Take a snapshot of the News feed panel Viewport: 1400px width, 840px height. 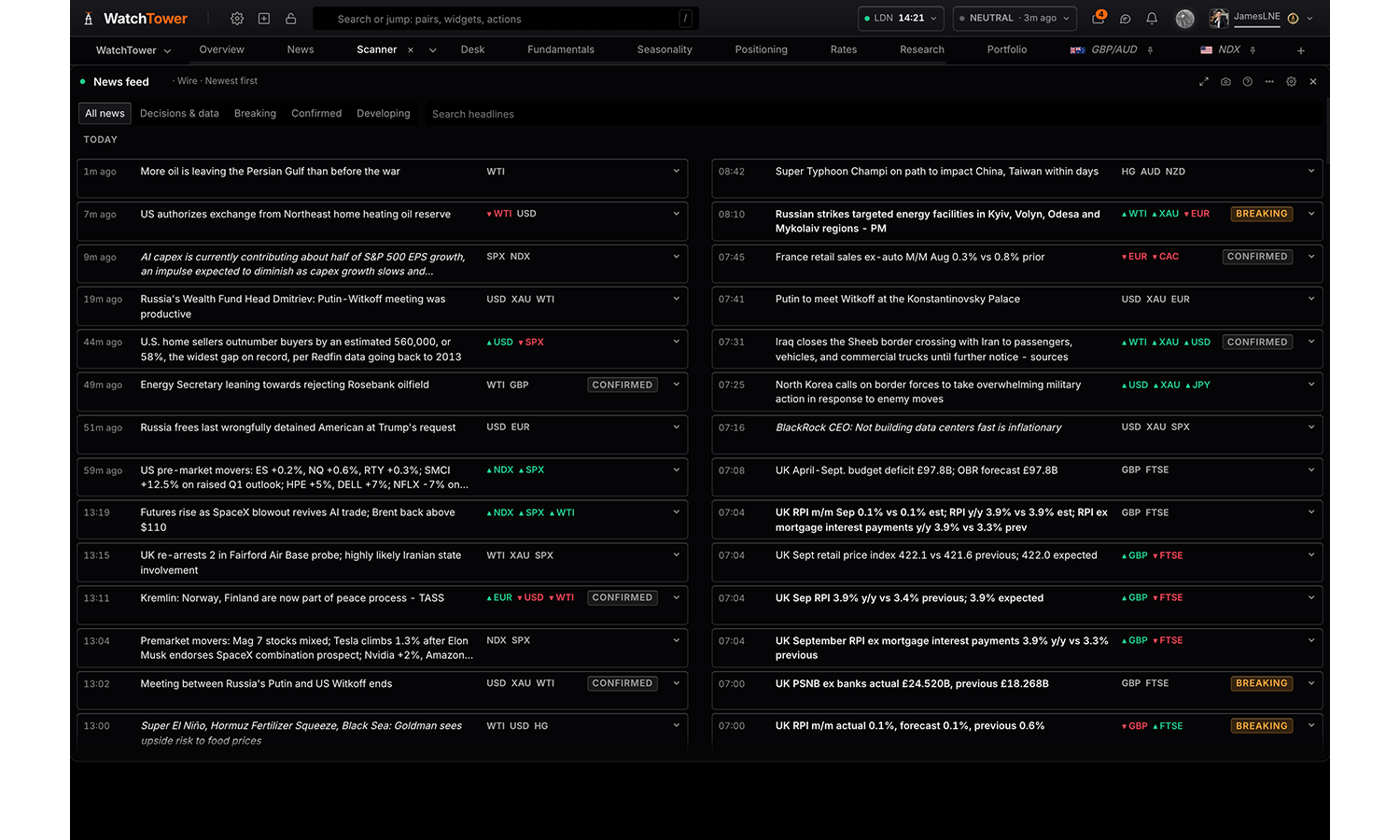click(1225, 82)
